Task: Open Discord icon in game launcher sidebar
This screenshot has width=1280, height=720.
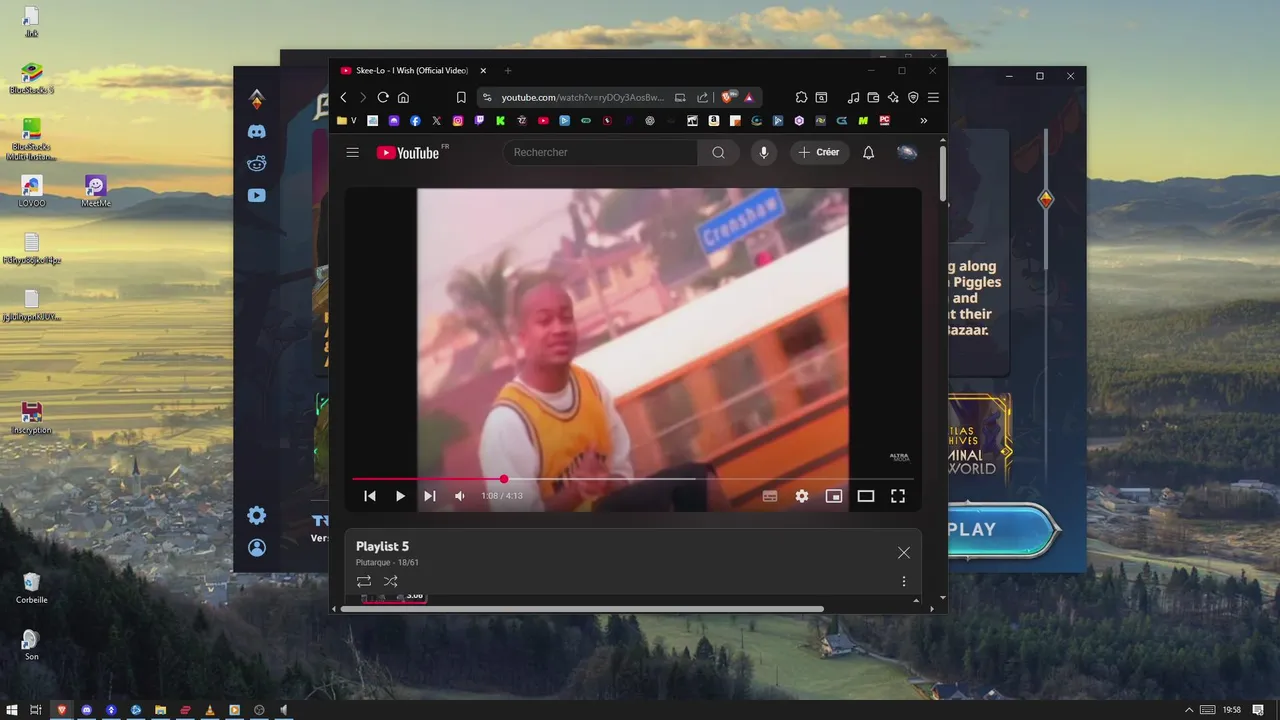Action: click(x=257, y=131)
